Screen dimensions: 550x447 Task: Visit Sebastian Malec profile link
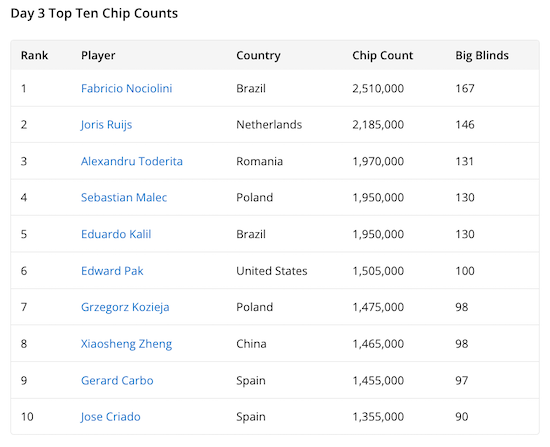click(x=124, y=198)
